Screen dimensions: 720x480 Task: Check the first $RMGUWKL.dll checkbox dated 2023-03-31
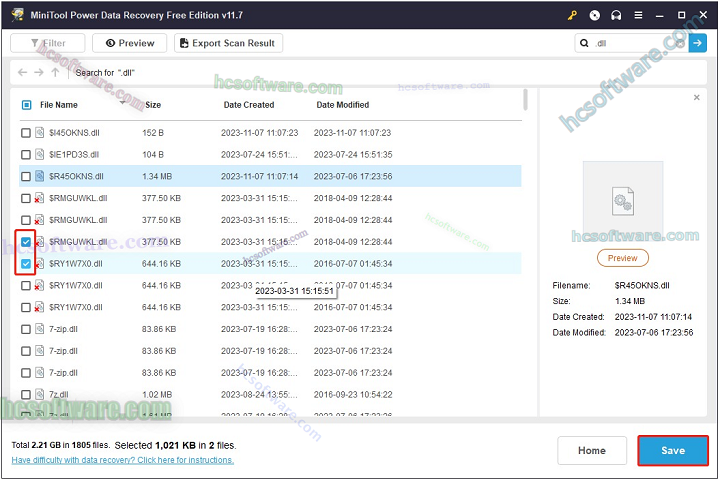pos(26,198)
